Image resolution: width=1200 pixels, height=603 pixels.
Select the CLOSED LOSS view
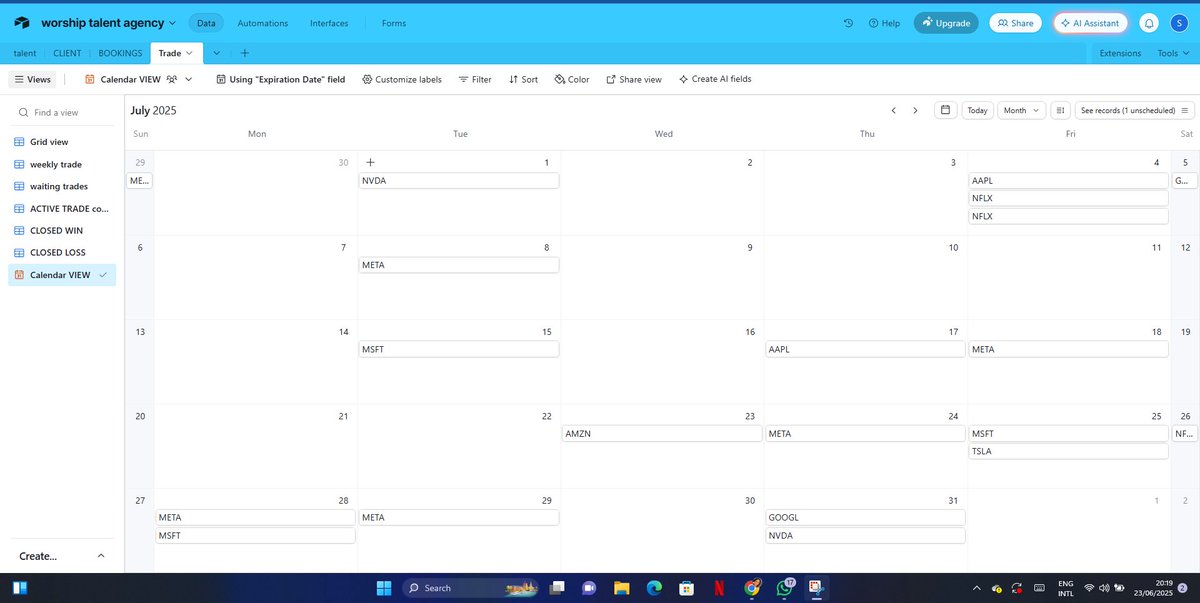coord(62,252)
